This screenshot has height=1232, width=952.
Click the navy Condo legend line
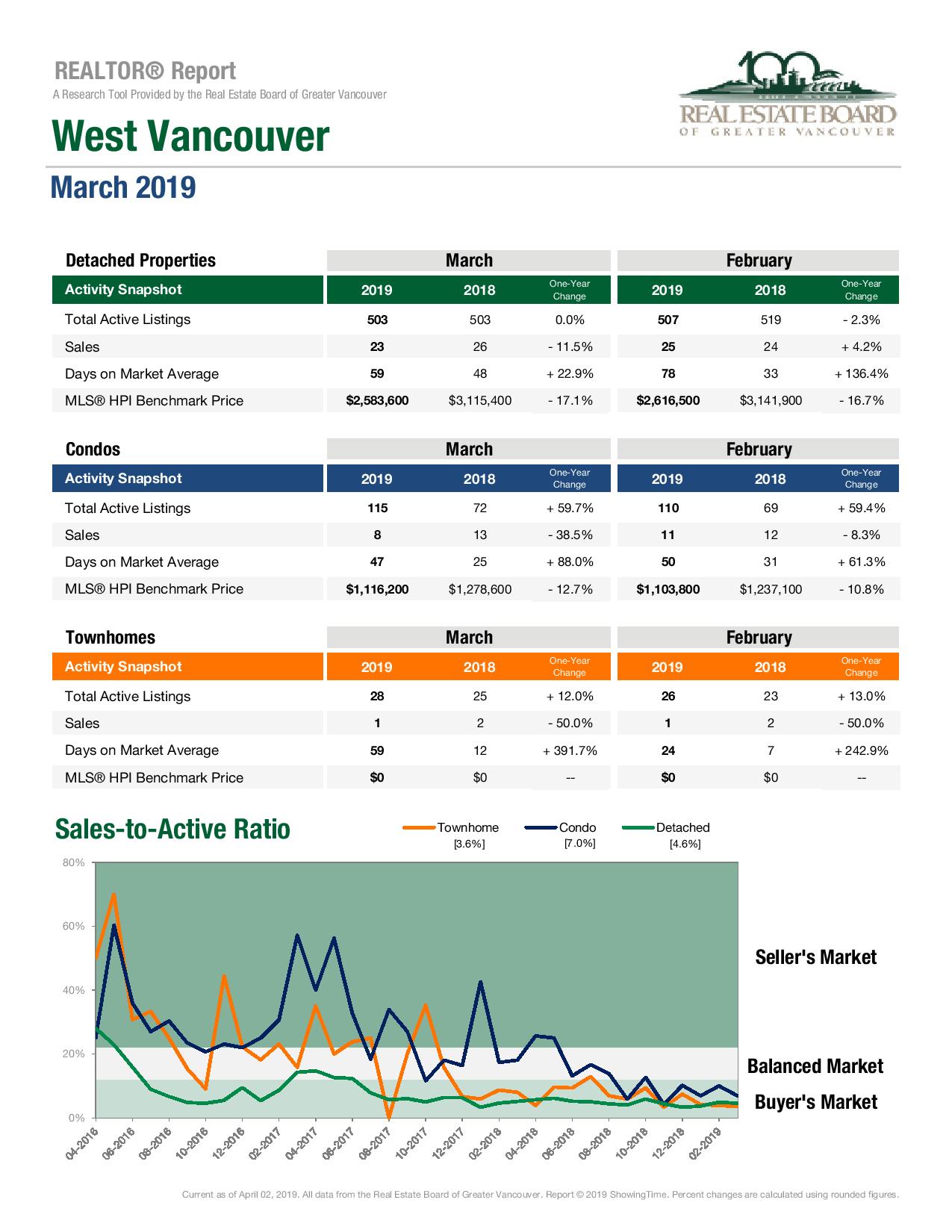click(541, 827)
